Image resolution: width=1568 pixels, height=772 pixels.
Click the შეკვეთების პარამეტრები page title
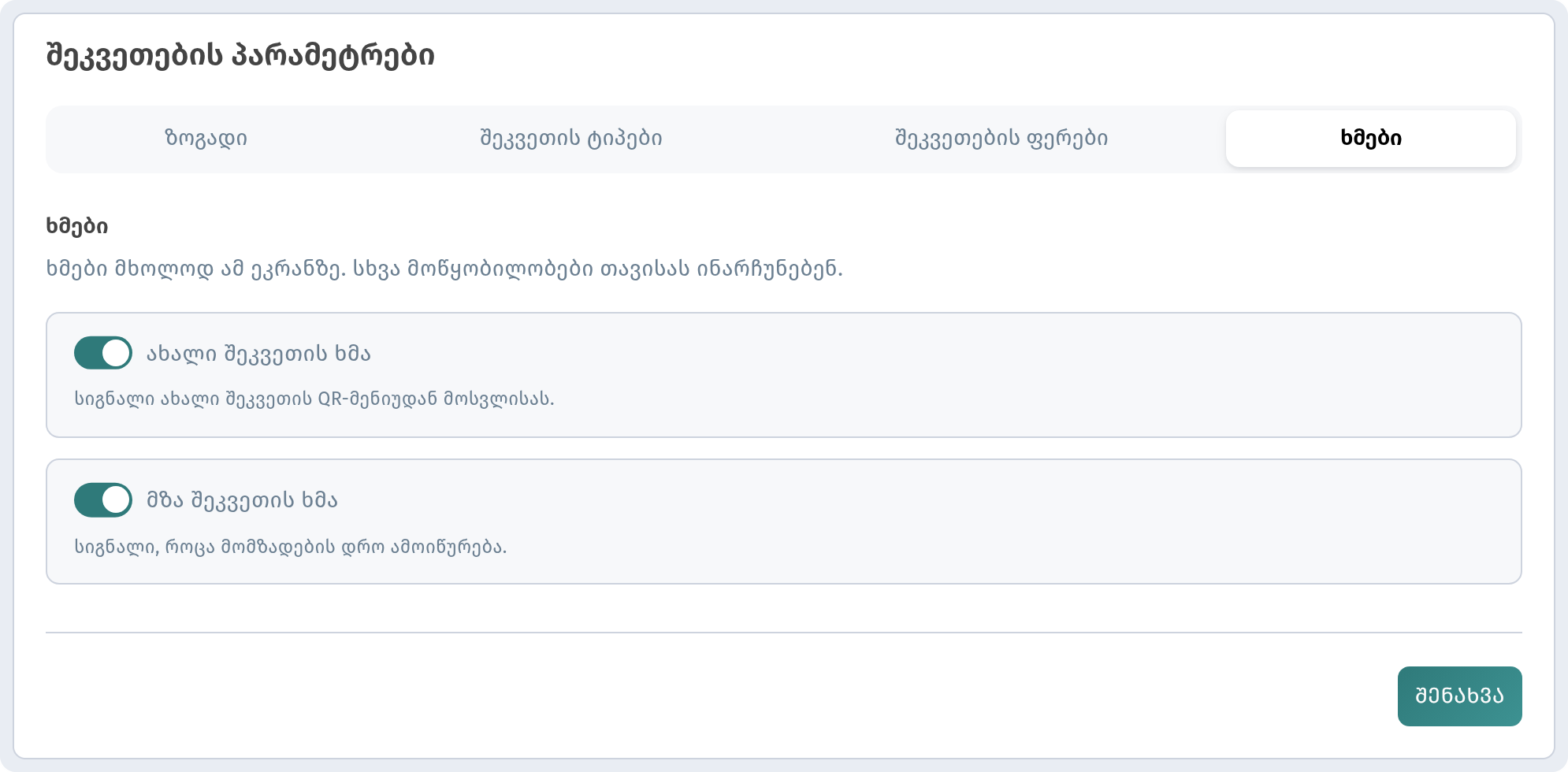coord(240,56)
